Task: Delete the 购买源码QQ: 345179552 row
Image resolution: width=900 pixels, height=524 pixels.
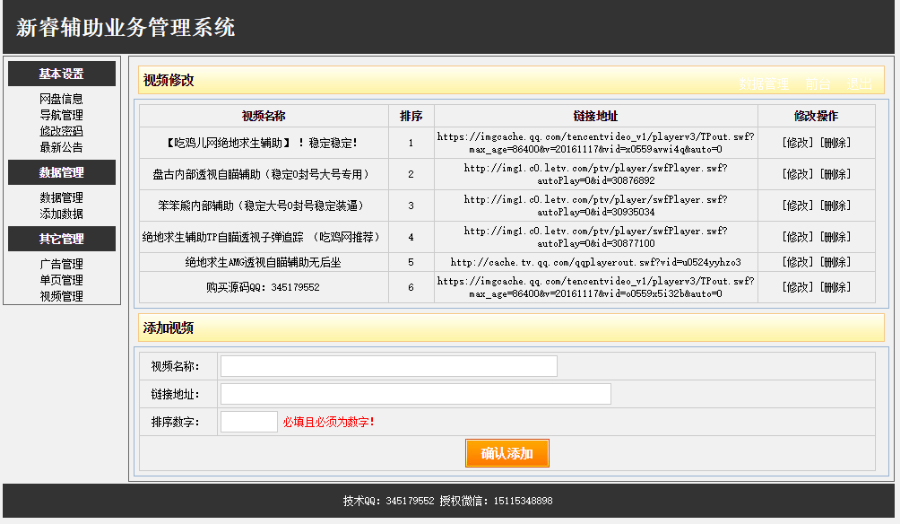Action: coord(836,287)
